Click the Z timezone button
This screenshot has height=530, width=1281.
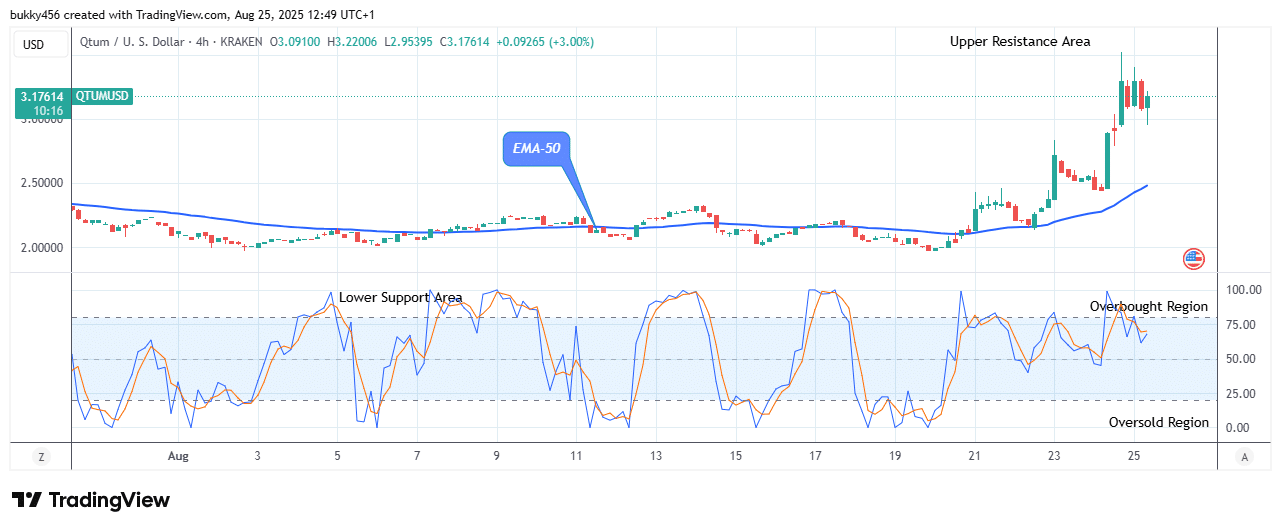pyautogui.click(x=41, y=457)
